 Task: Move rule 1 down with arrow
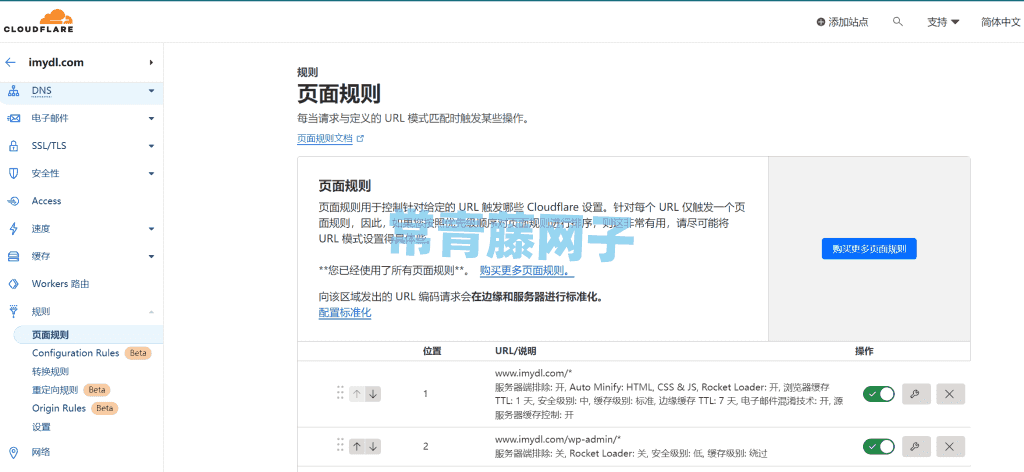pyautogui.click(x=373, y=394)
